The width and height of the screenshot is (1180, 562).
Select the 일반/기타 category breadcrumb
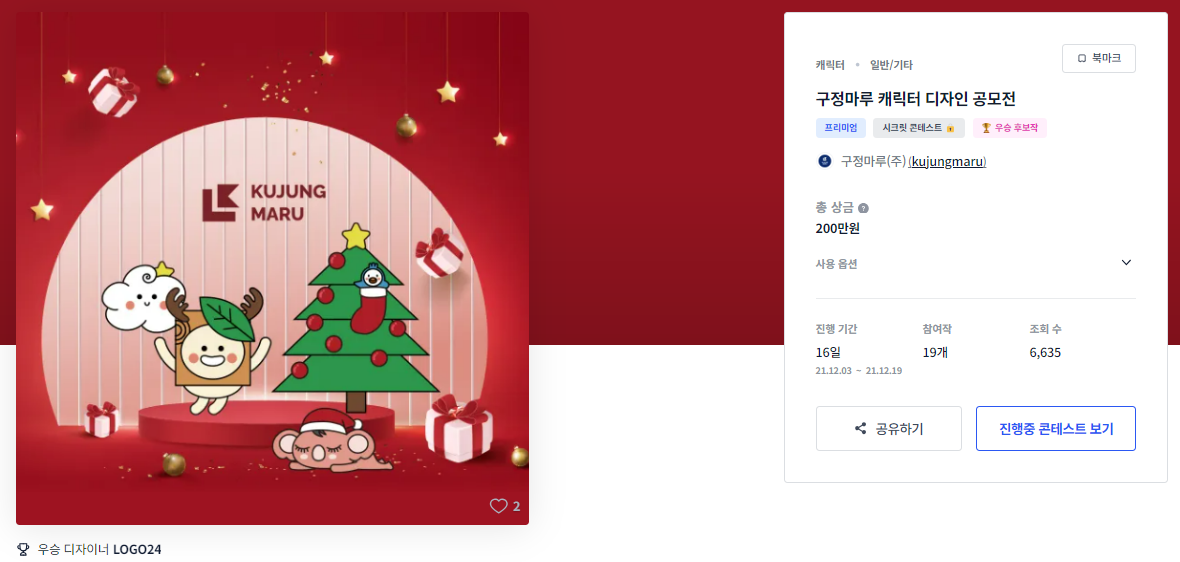point(891,65)
